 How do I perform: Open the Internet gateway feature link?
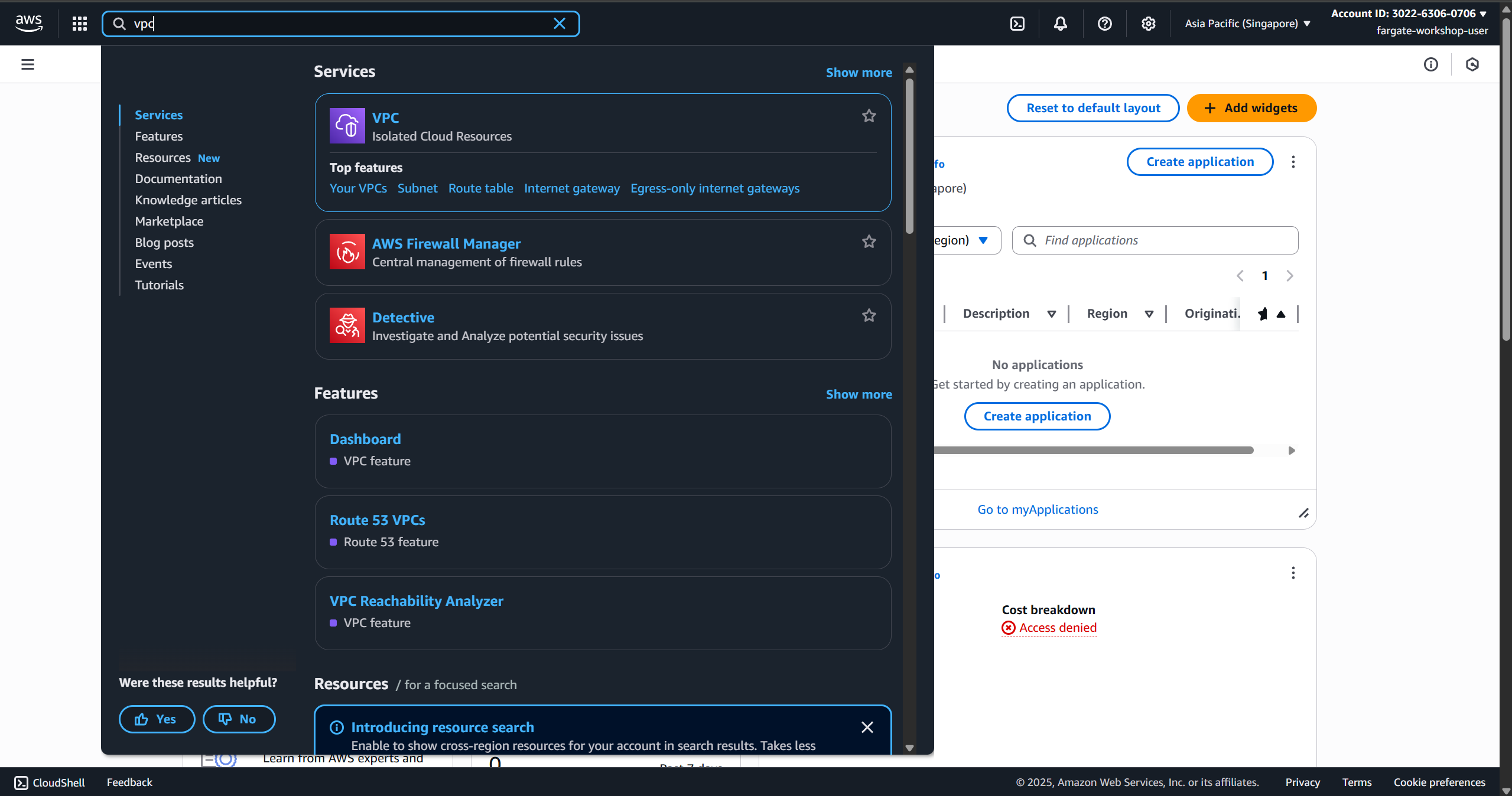(572, 188)
